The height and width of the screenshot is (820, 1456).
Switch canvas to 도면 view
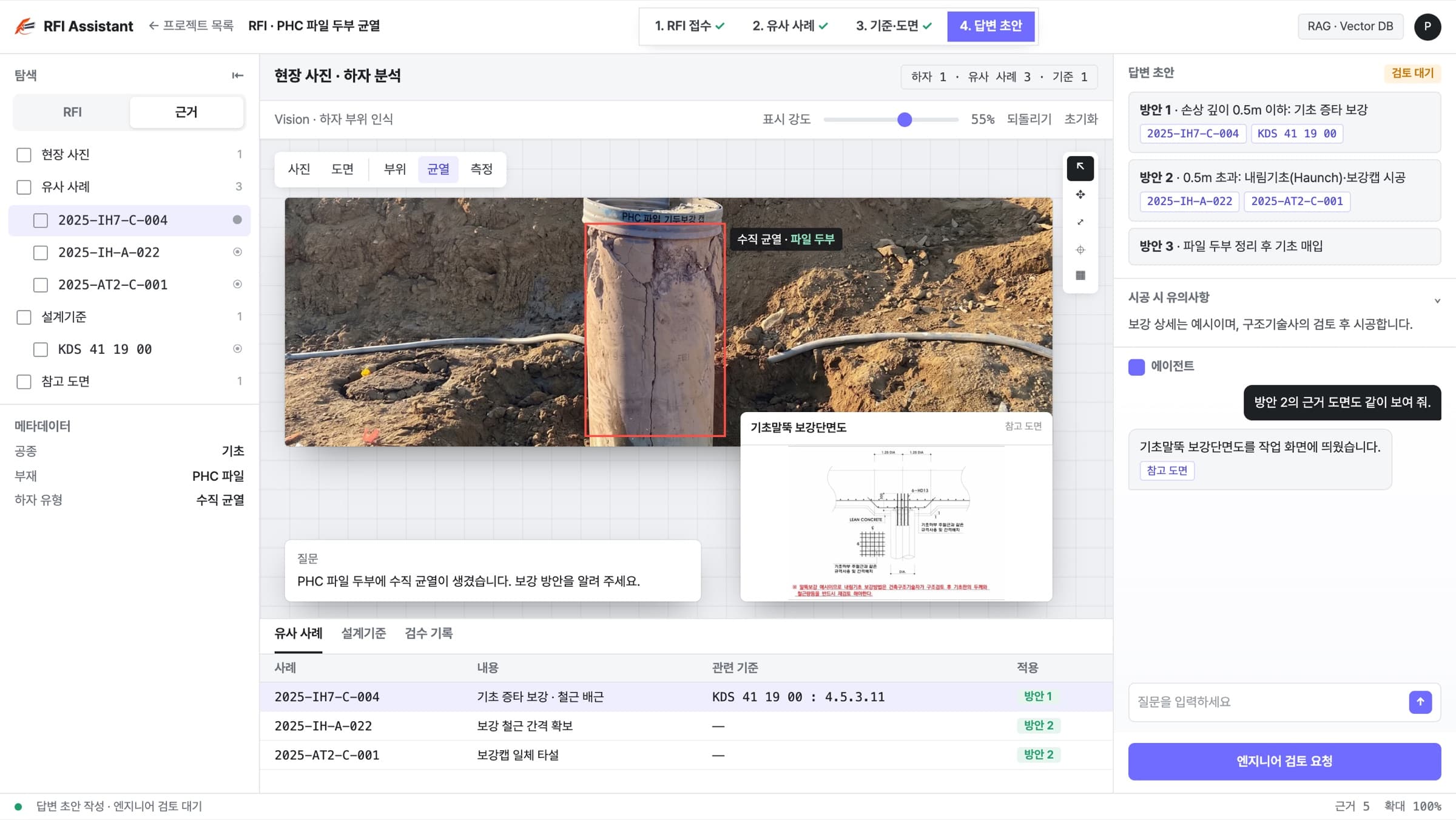point(342,169)
